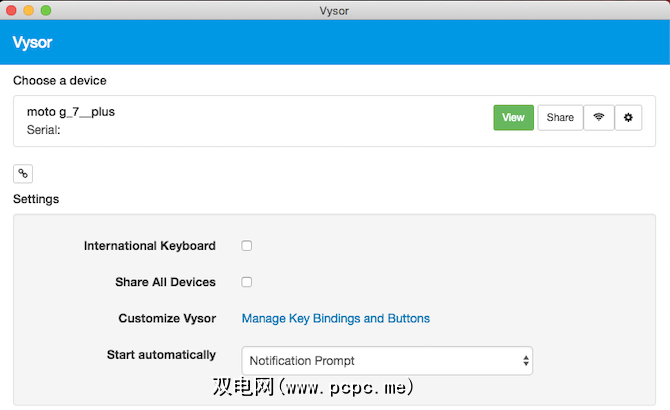Enable the International Keyboard checkbox

click(x=247, y=246)
